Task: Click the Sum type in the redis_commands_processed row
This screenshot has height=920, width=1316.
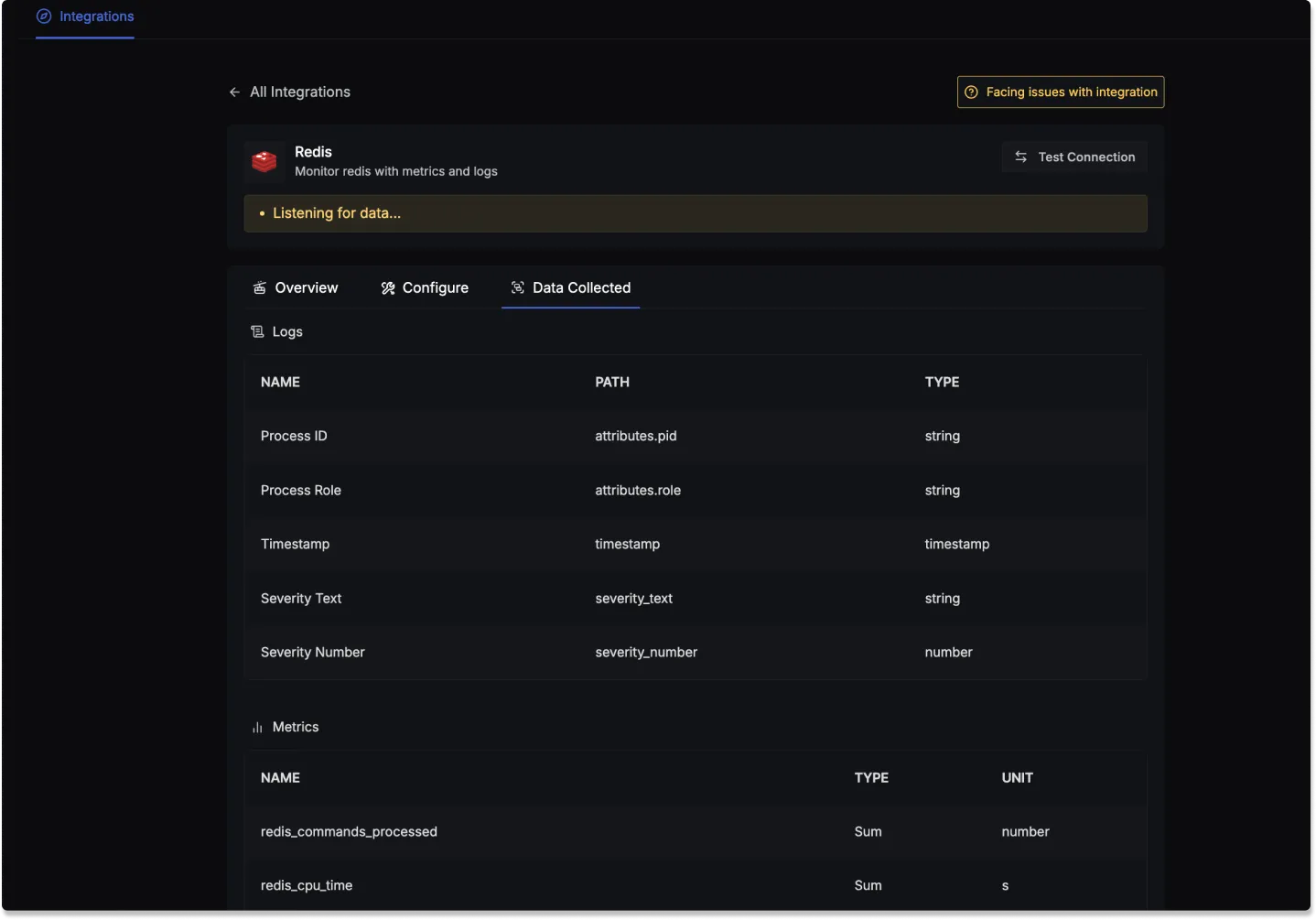Action: click(868, 832)
